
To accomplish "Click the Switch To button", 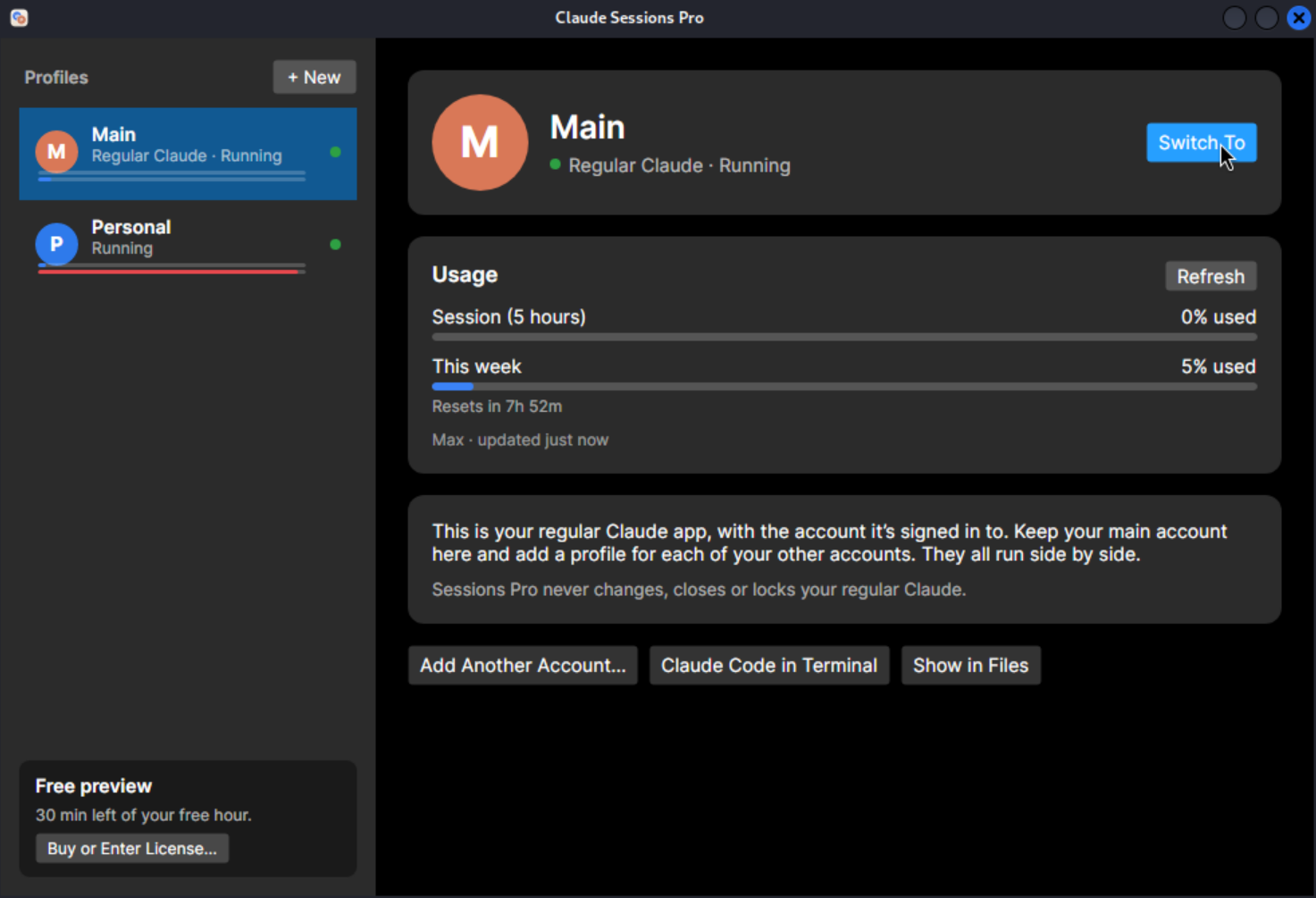I will click(1202, 143).
